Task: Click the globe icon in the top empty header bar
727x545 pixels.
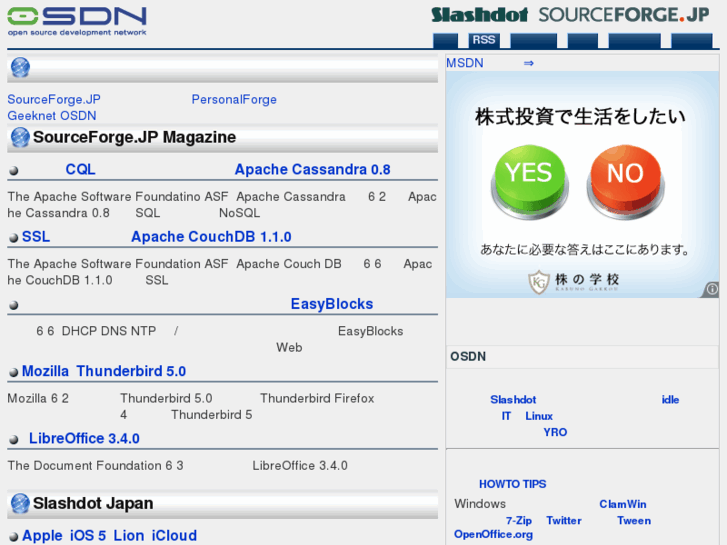Action: pos(20,68)
